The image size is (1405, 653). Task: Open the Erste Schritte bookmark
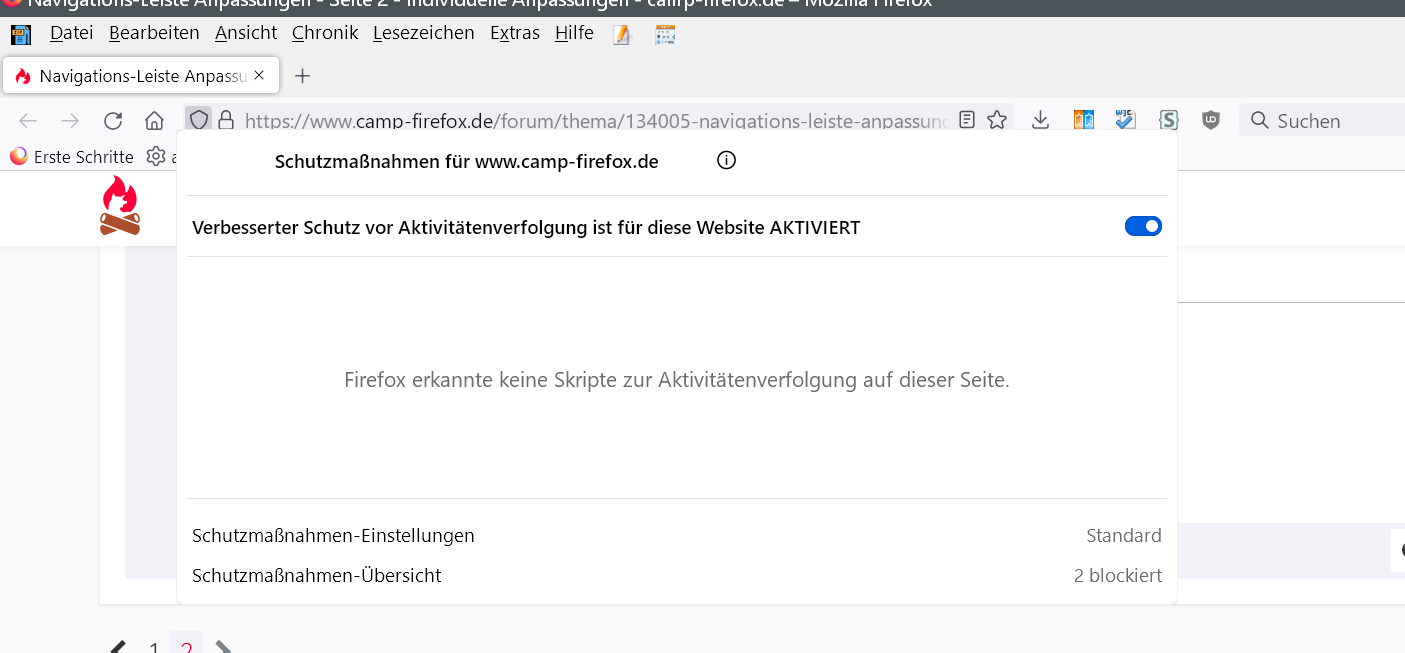[72, 157]
